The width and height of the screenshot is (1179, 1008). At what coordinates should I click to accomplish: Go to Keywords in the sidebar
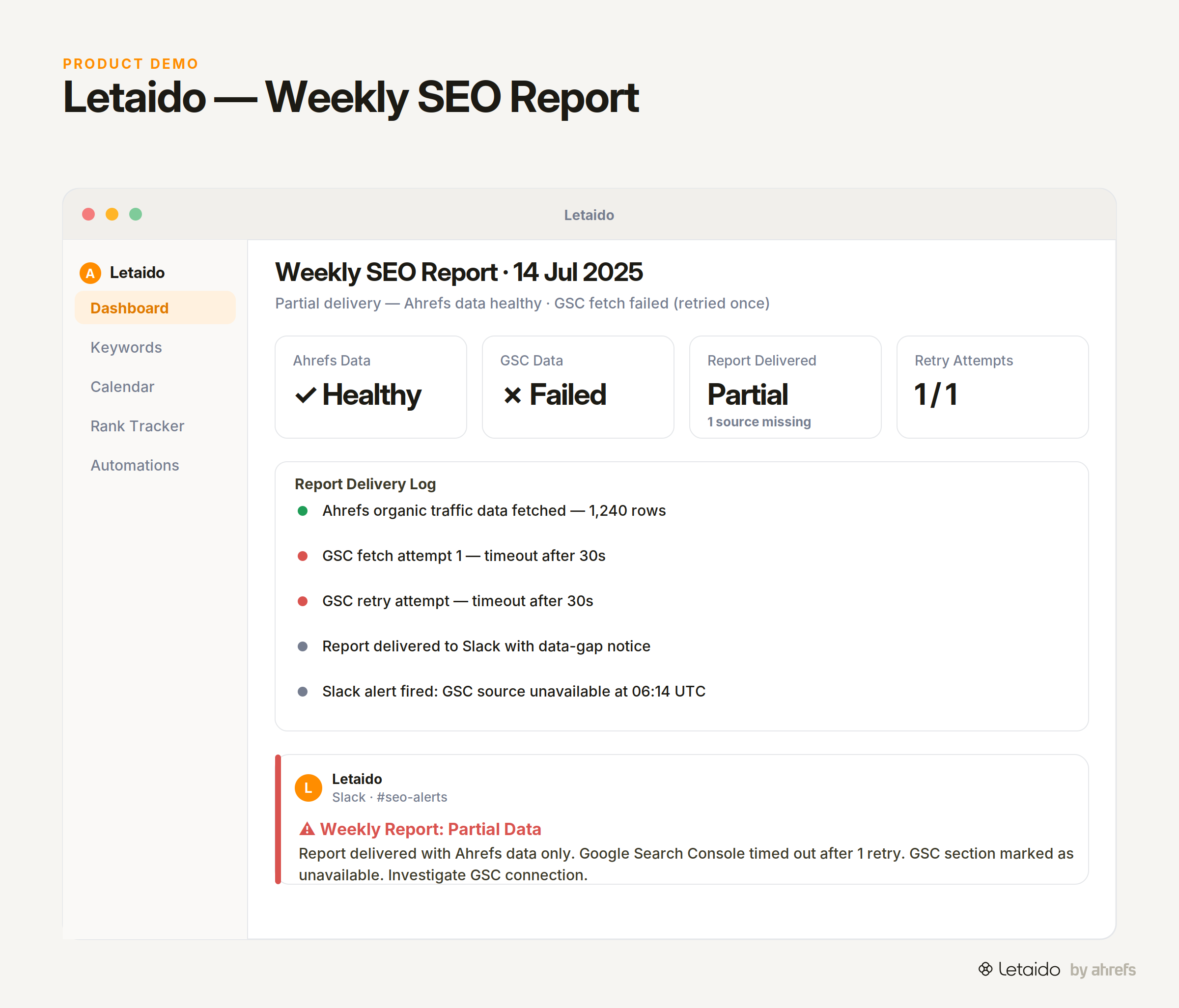[155, 347]
